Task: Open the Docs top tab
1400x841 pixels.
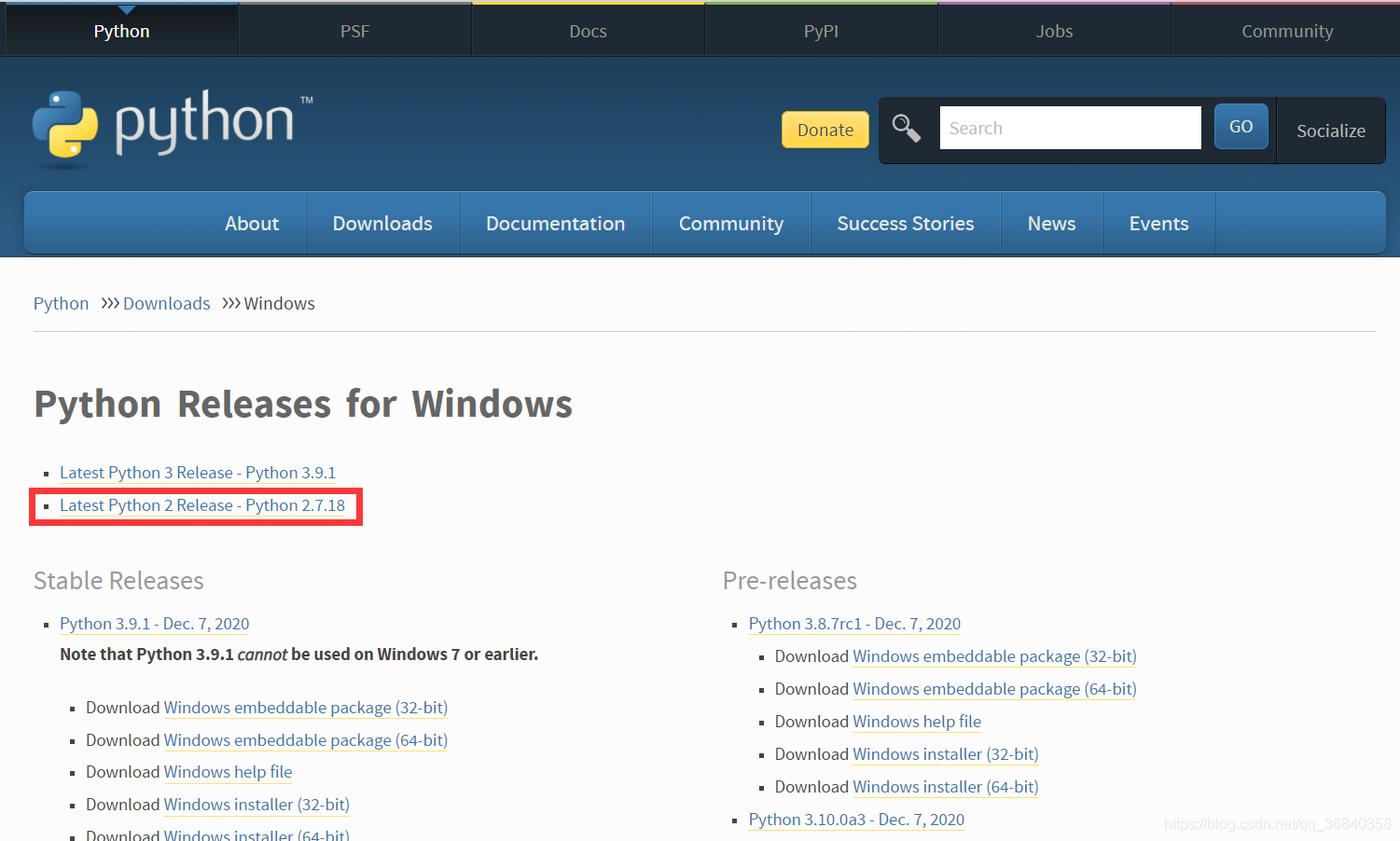Action: coord(589,31)
